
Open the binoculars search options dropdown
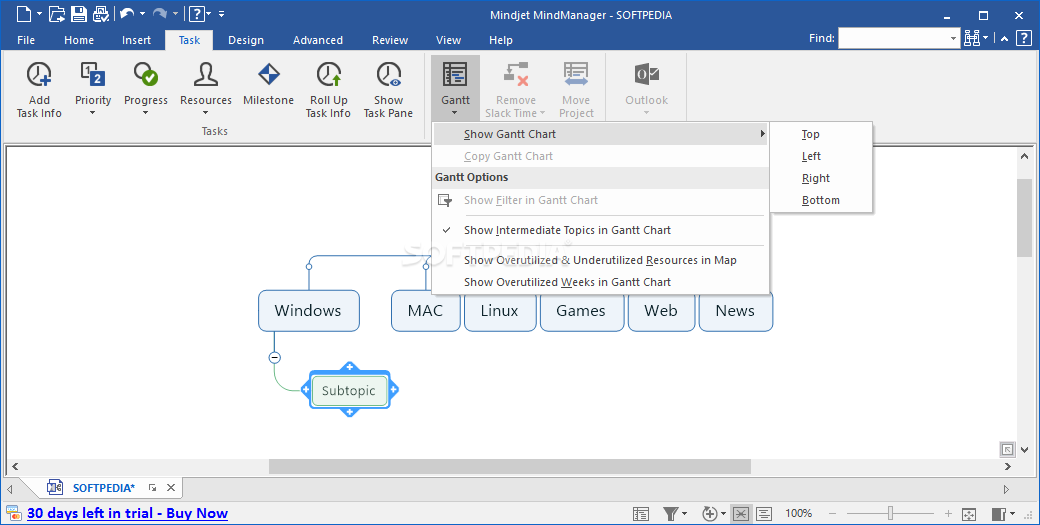986,38
